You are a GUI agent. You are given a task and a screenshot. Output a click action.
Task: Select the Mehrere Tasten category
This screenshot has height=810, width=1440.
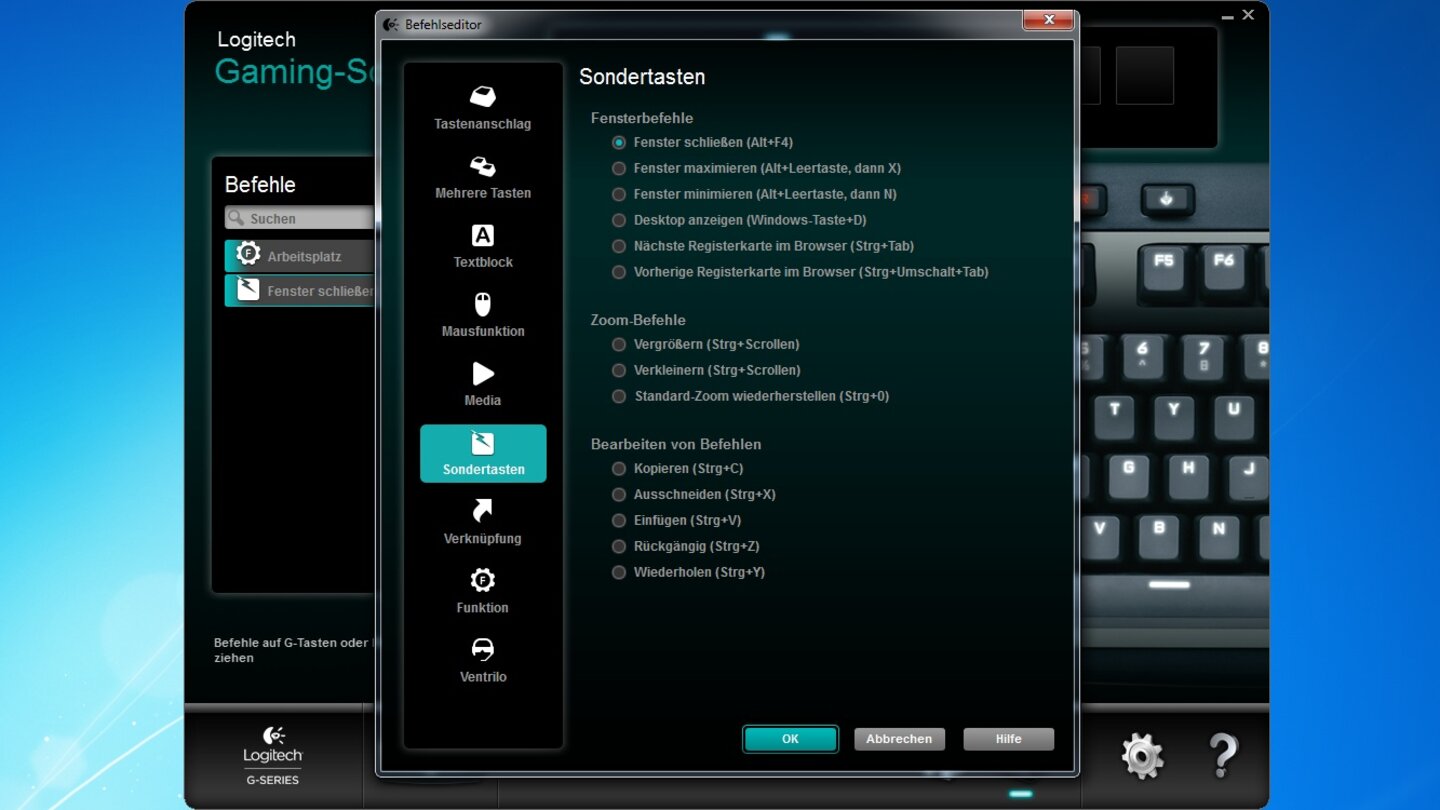pyautogui.click(x=483, y=177)
